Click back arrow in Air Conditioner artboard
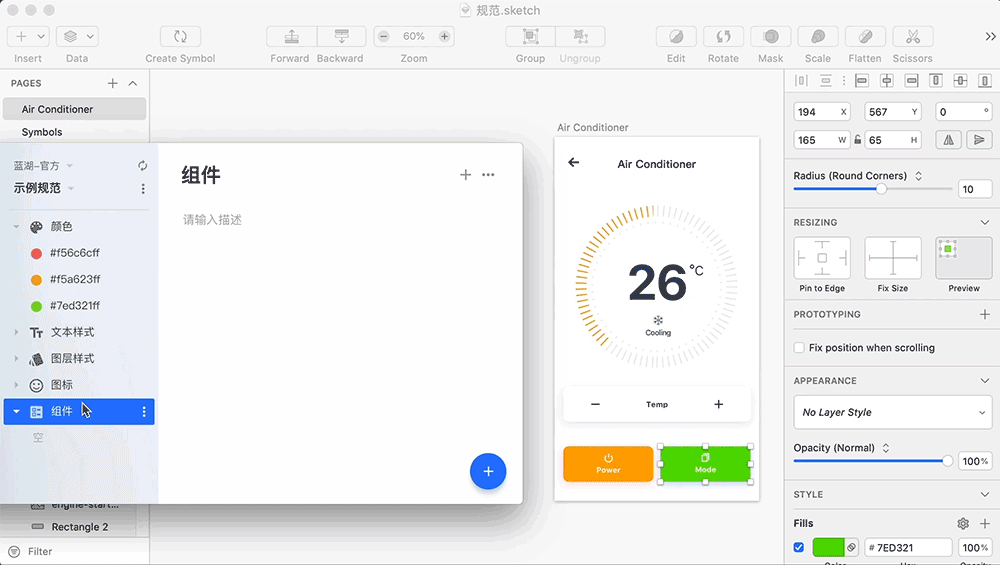The width and height of the screenshot is (1000, 565). [573, 163]
